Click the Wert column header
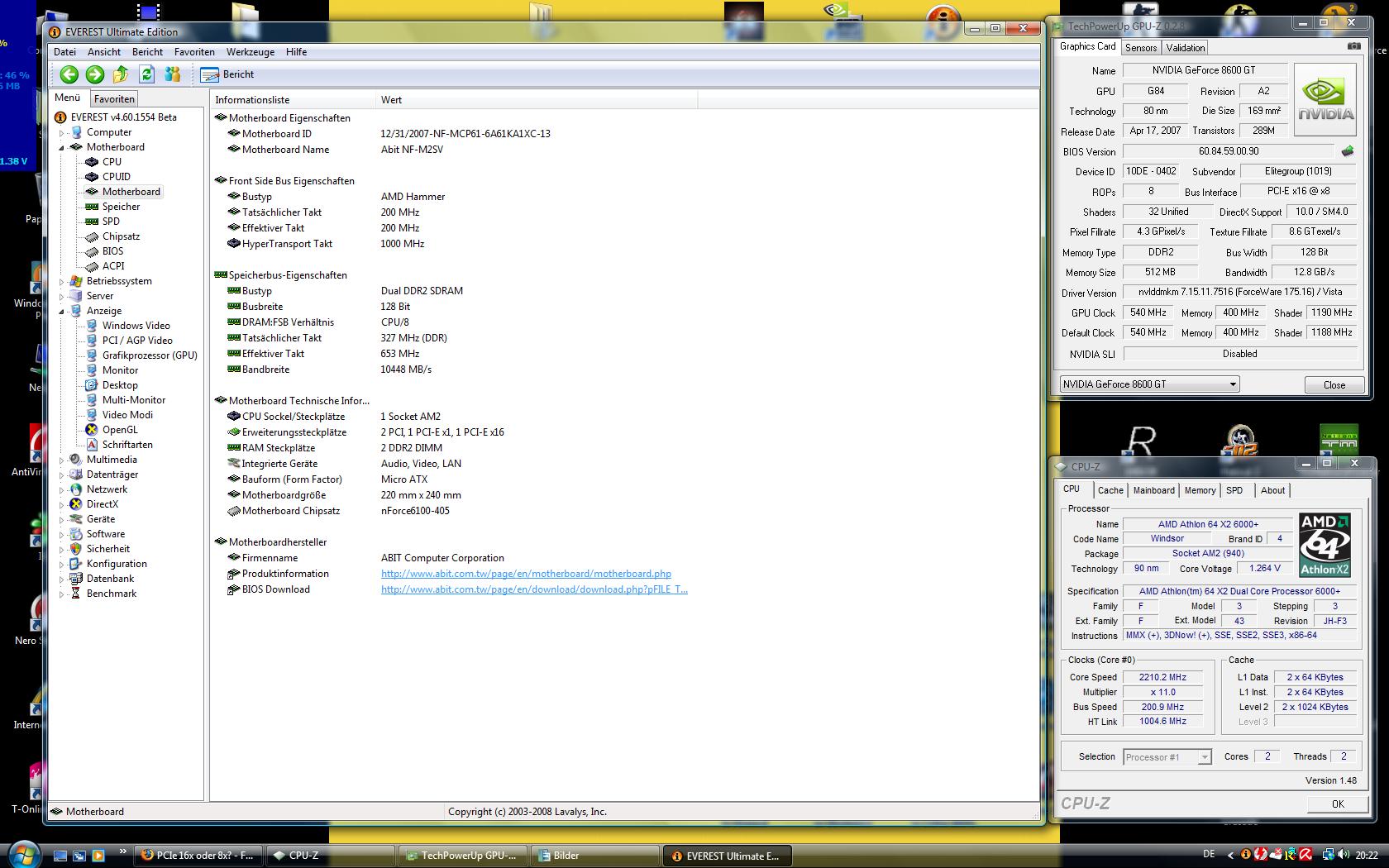1389x868 pixels. tap(537, 100)
